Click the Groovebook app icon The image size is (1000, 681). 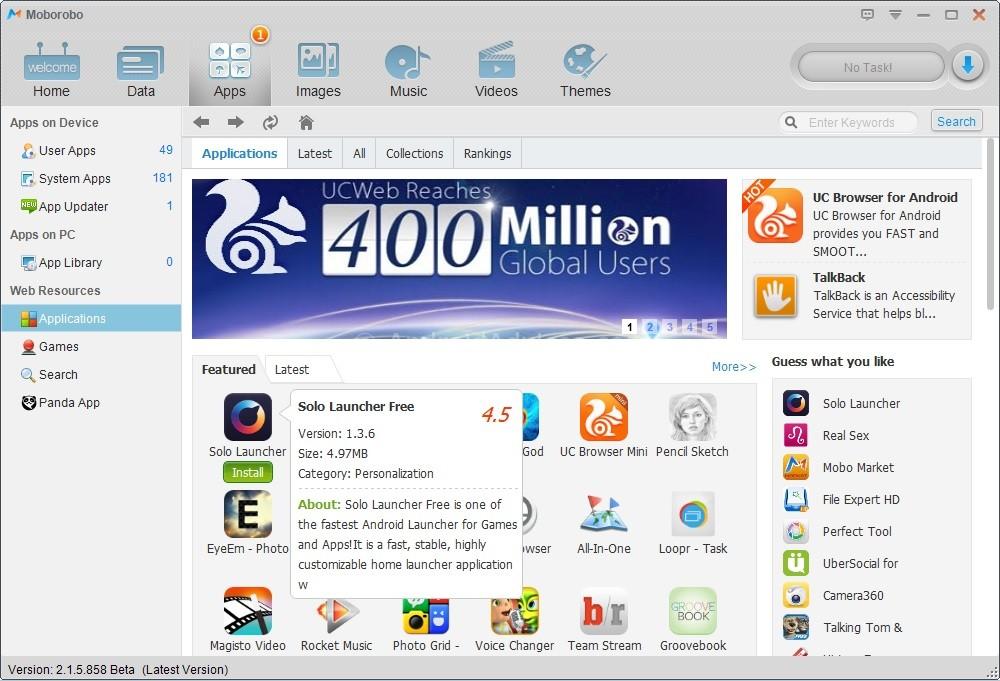[693, 611]
